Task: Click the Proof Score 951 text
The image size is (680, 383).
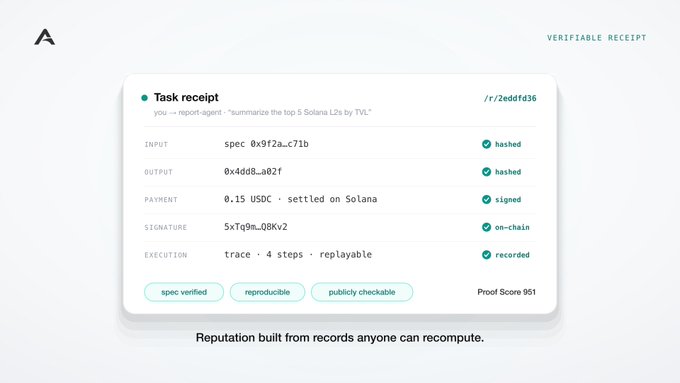Action: pyautogui.click(x=507, y=292)
